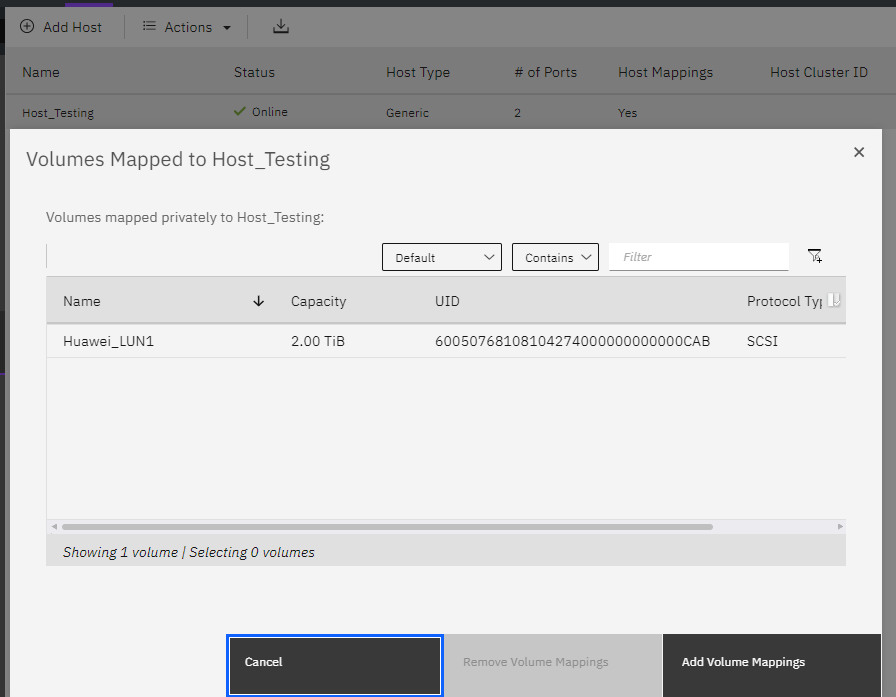The height and width of the screenshot is (697, 896).
Task: Click the Actions list icon
Action: click(x=149, y=27)
